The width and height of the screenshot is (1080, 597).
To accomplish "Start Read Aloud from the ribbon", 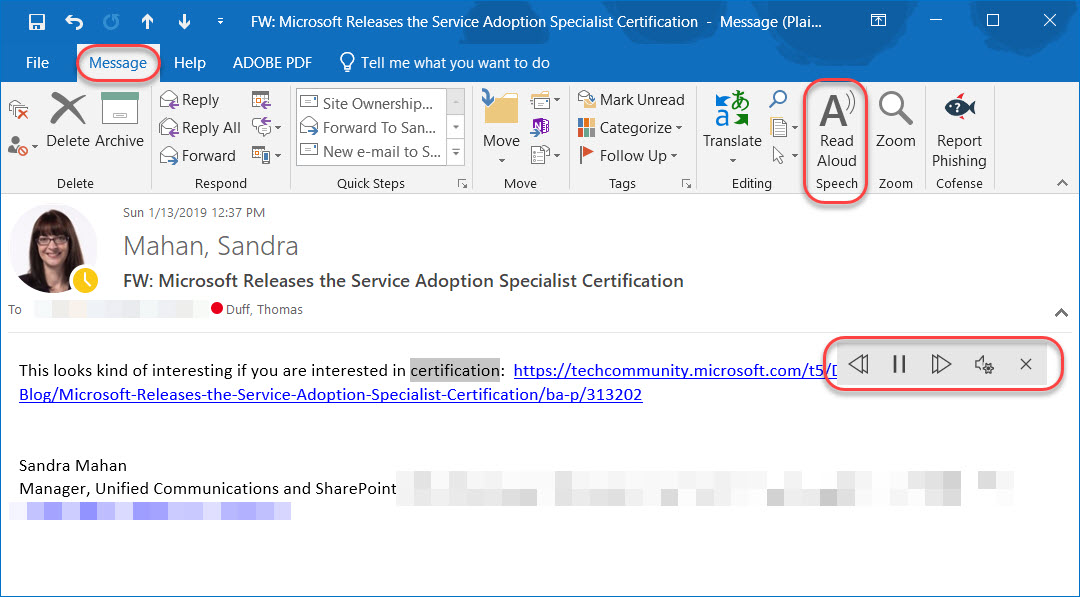I will (x=836, y=130).
